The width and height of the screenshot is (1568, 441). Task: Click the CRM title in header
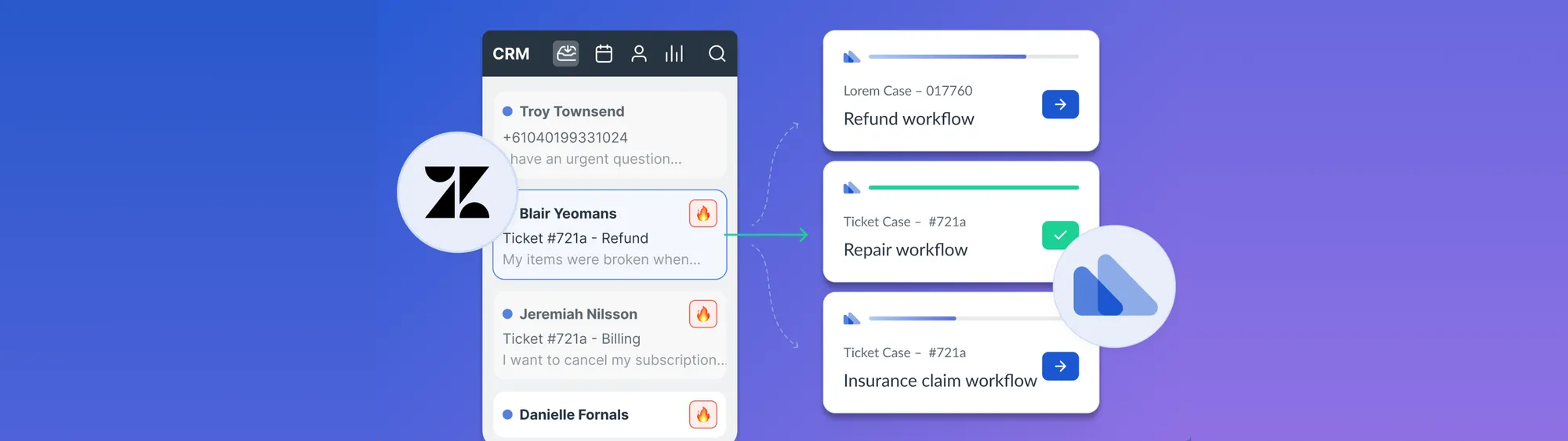(x=511, y=53)
